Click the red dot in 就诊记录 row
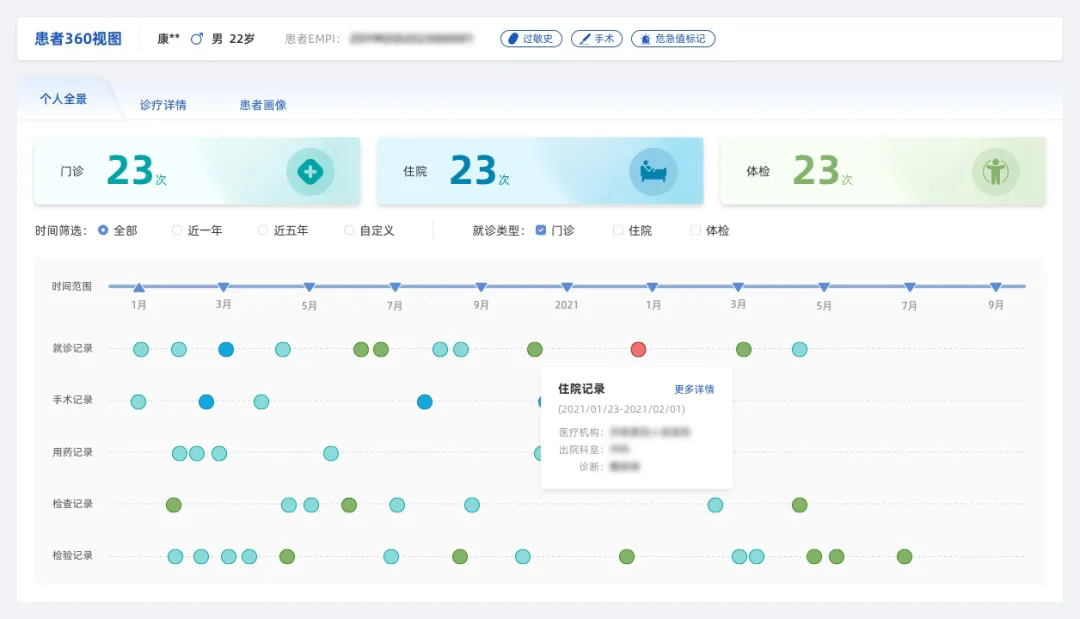1080x619 pixels. 638,349
